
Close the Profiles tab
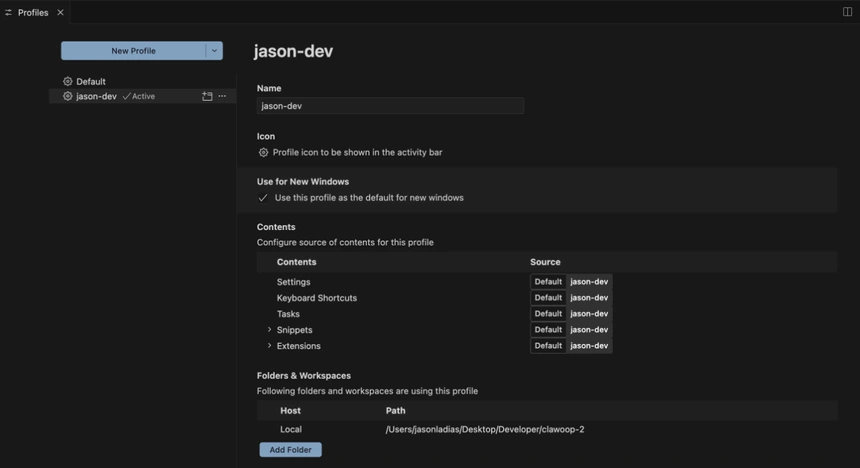click(x=60, y=12)
